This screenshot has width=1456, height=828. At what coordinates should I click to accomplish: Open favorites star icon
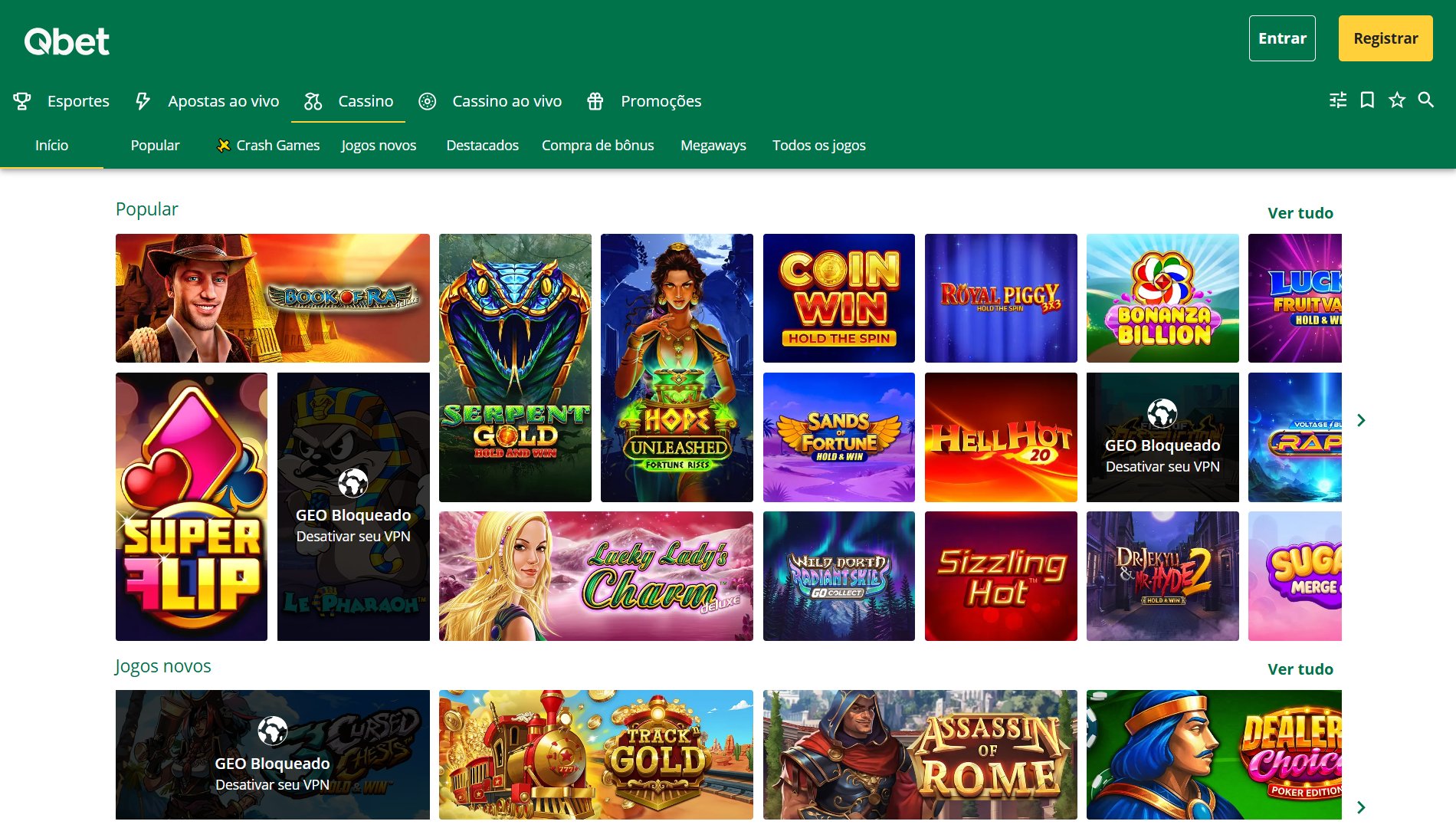1397,100
